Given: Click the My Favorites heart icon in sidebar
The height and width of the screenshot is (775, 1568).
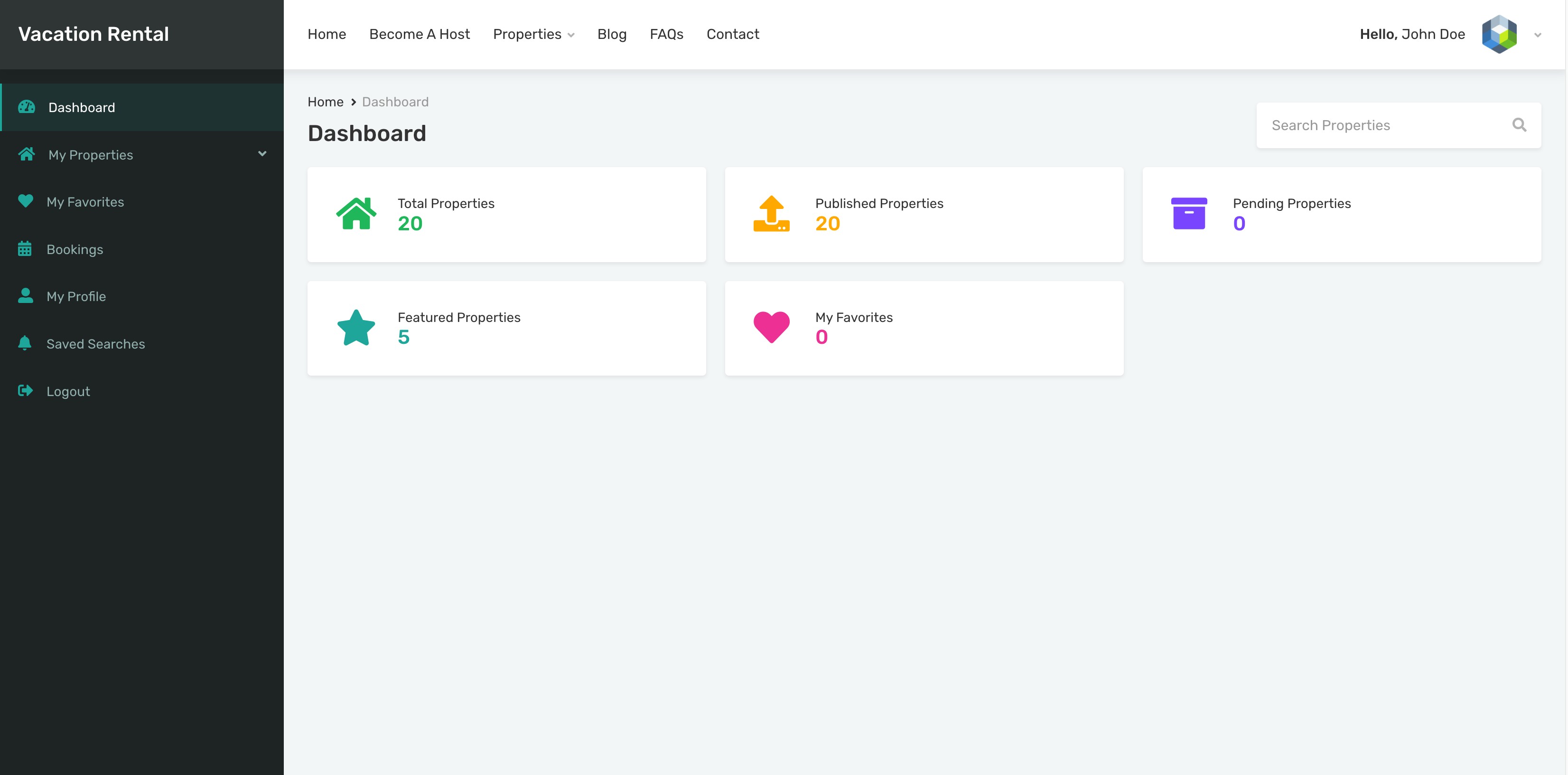Looking at the screenshot, I should click(26, 201).
